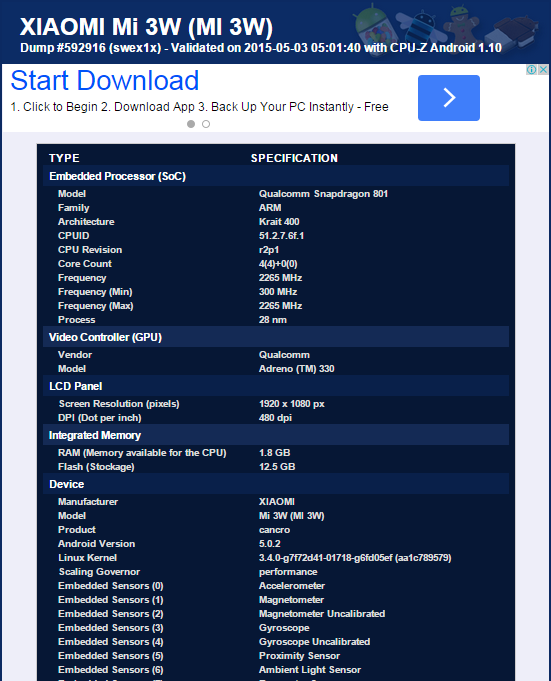Click the Ambient Light Sensor entry
The image size is (551, 681).
[310, 670]
